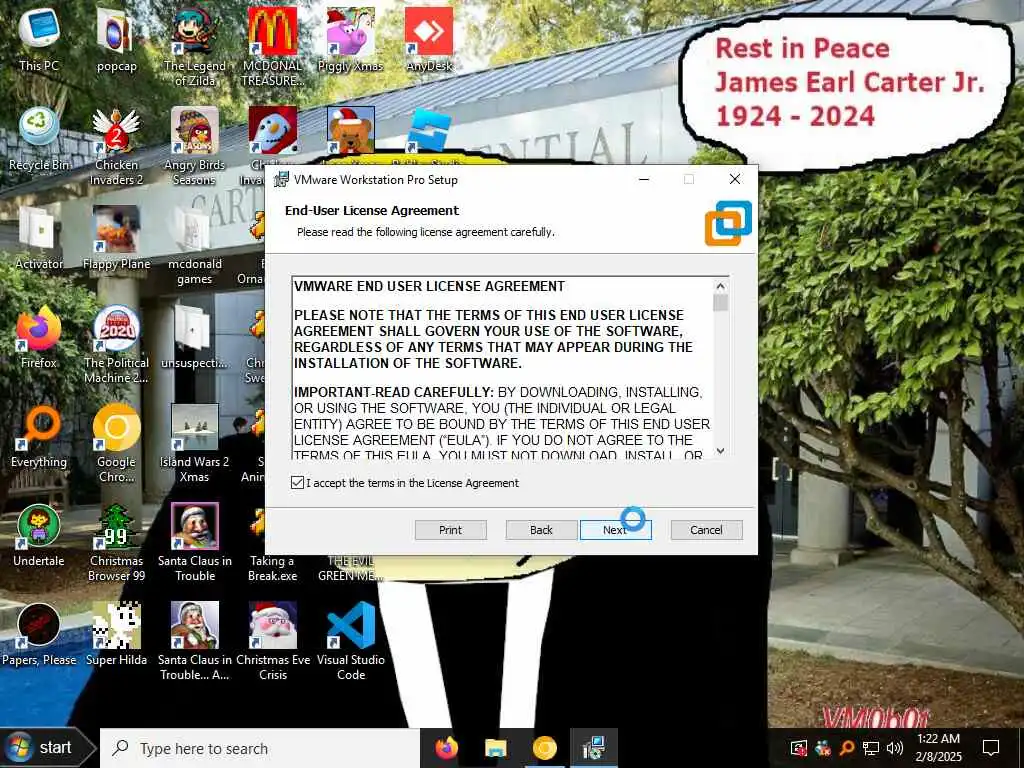
Task: Minimize the VMware Setup window
Action: click(x=644, y=179)
